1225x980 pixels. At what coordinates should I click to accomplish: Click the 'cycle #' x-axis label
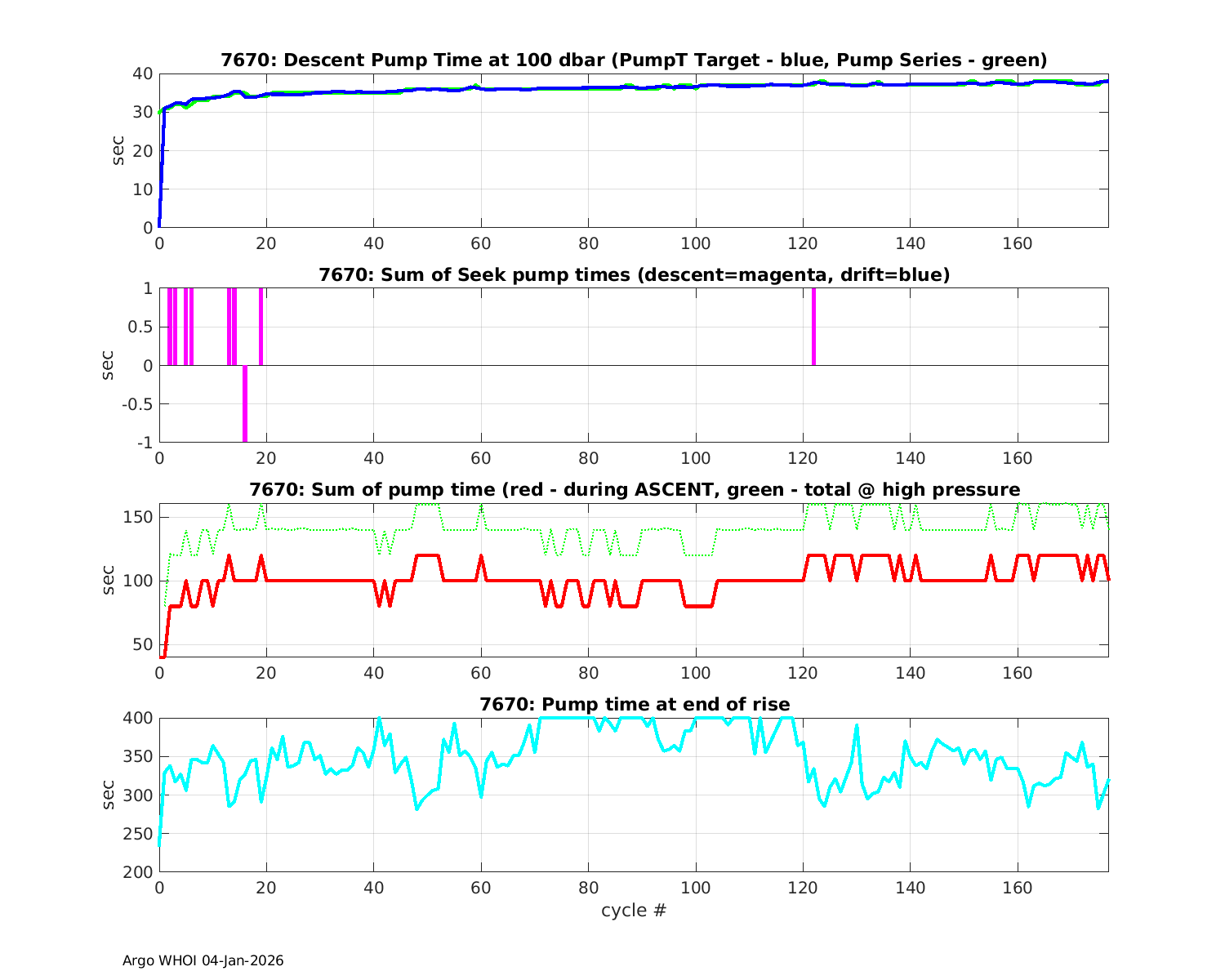pos(634,910)
